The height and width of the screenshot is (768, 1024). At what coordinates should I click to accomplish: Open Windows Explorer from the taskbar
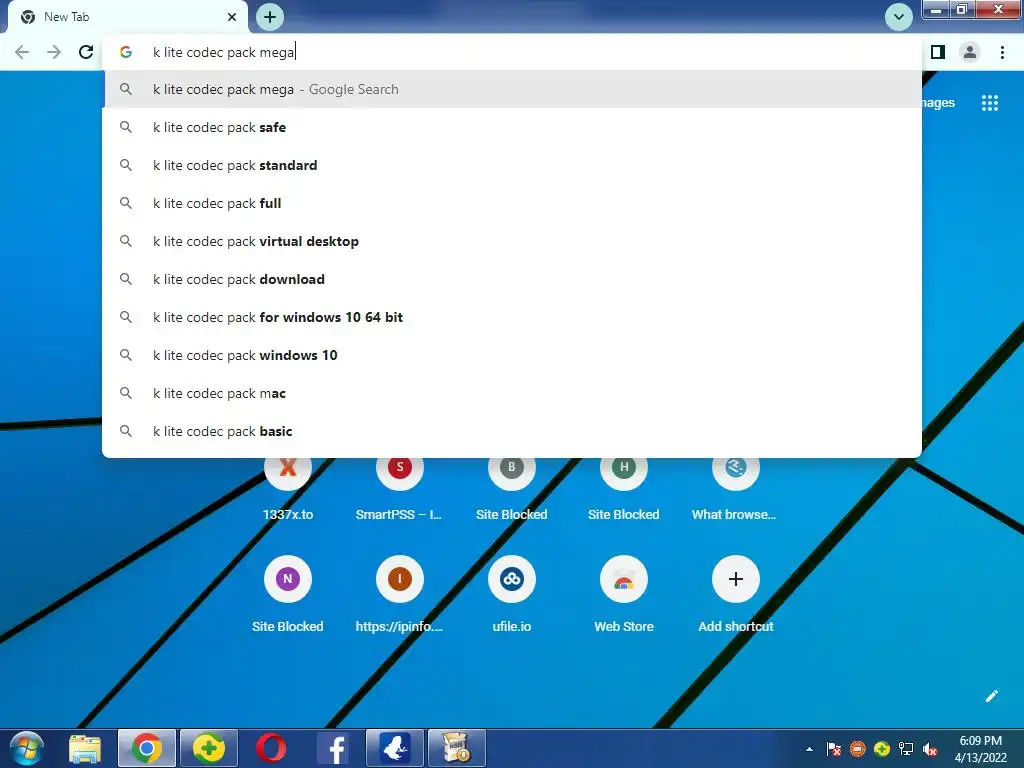[x=86, y=748]
